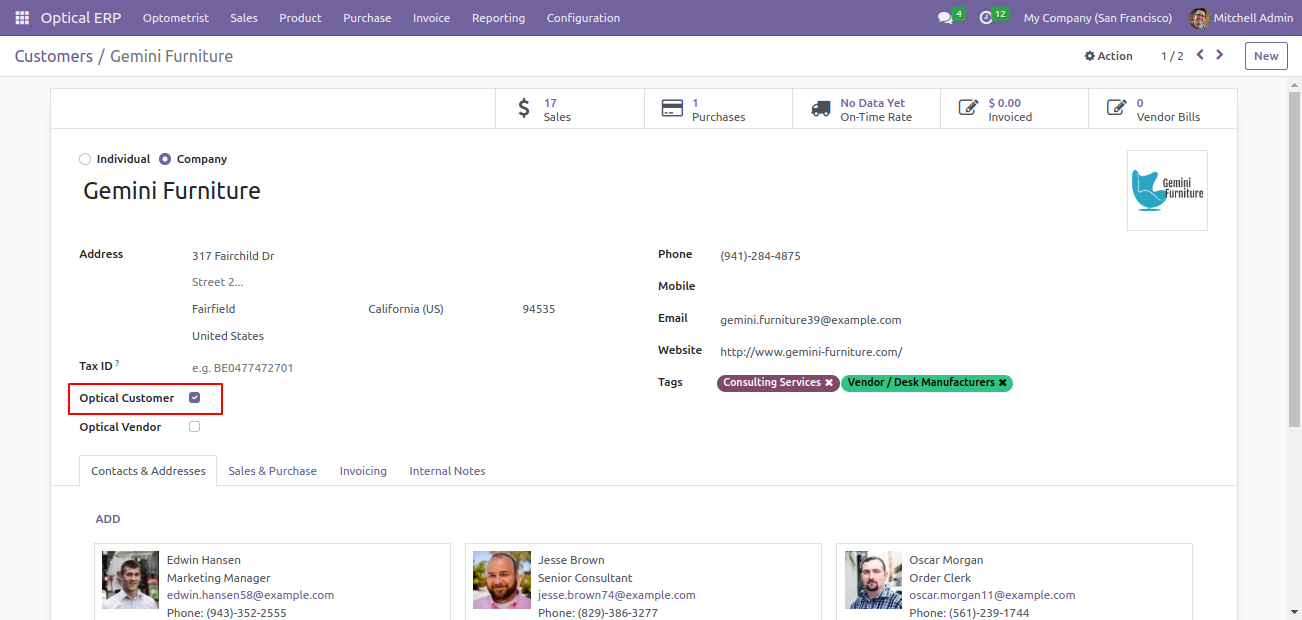The height and width of the screenshot is (620, 1302).
Task: Click the credit card Purchases icon
Action: click(x=672, y=109)
